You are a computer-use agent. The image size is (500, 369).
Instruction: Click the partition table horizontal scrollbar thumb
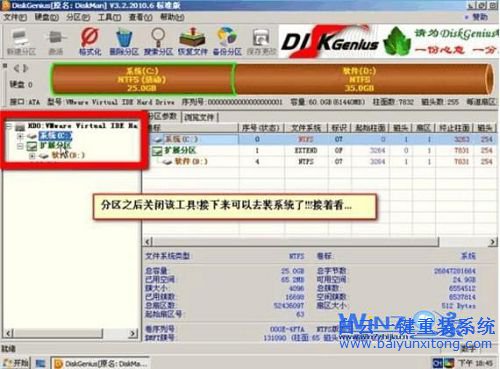tap(295, 242)
